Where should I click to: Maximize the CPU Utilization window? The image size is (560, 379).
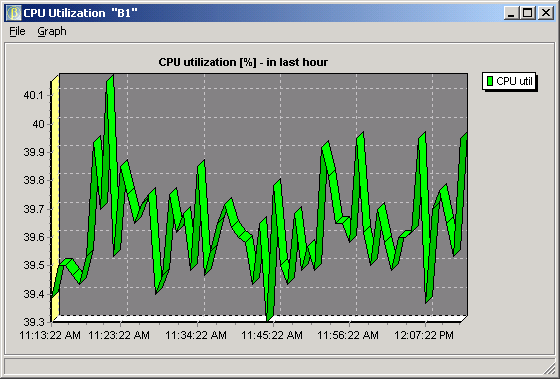pos(528,13)
